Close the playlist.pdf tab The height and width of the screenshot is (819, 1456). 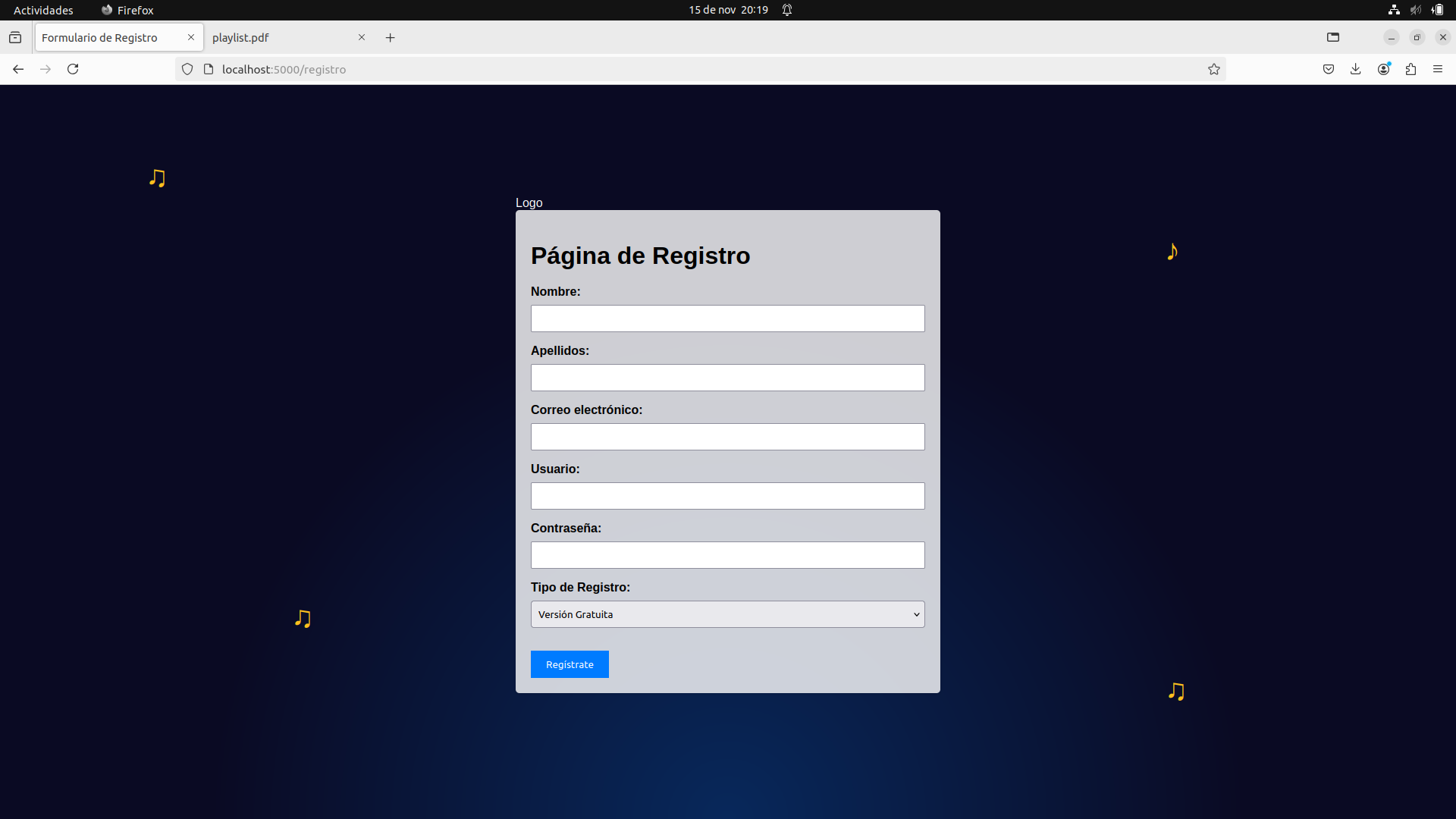pos(362,37)
